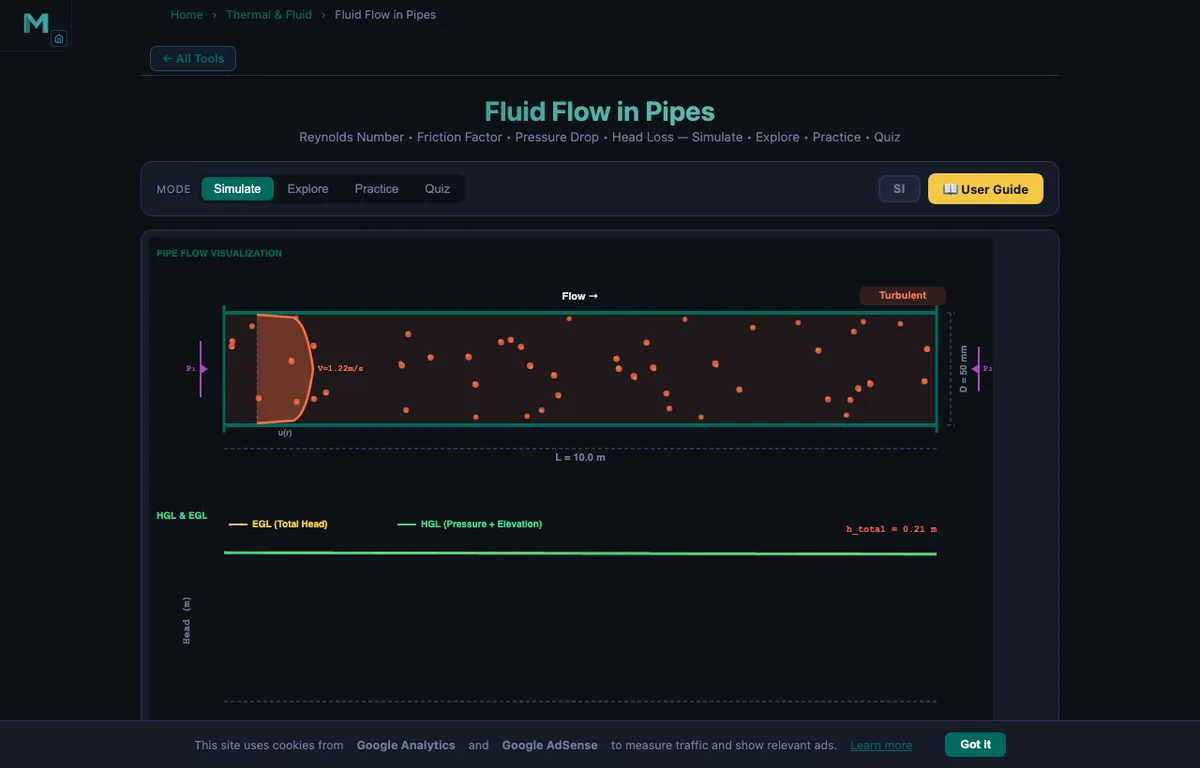Open the Home breadcrumb link

click(x=187, y=15)
